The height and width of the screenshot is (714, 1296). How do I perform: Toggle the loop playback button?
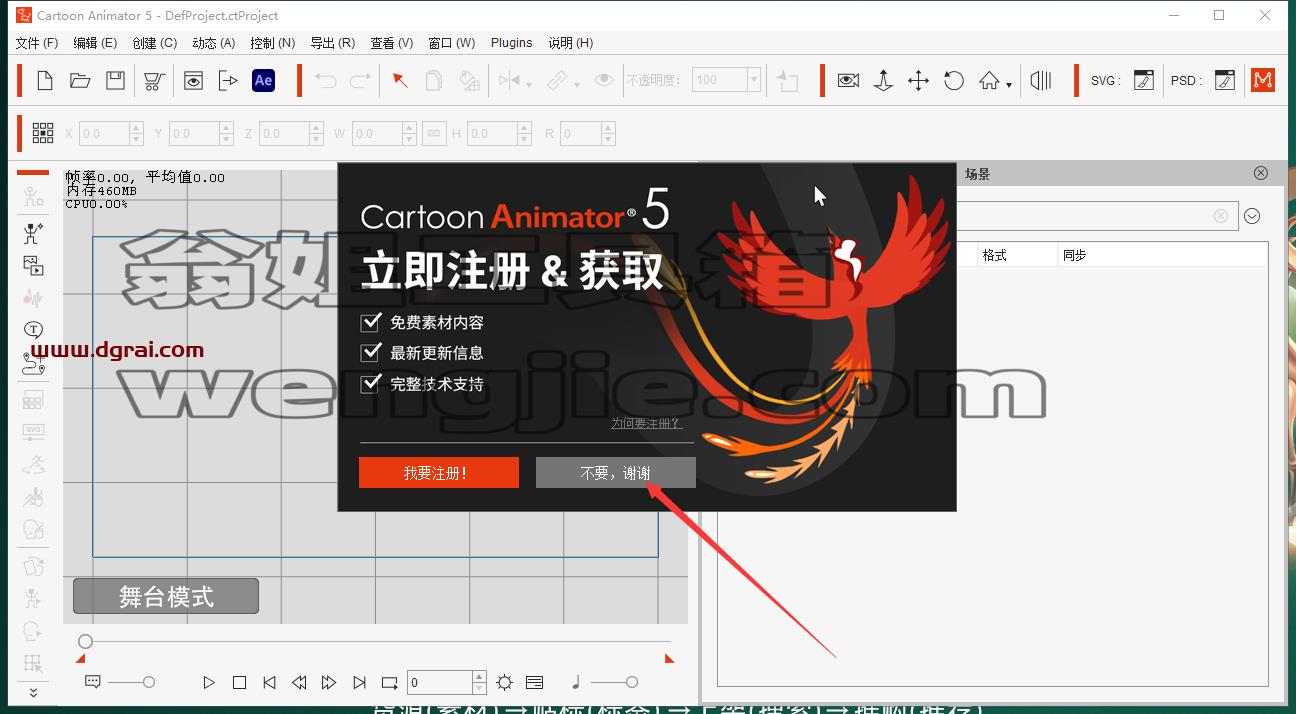(x=390, y=683)
